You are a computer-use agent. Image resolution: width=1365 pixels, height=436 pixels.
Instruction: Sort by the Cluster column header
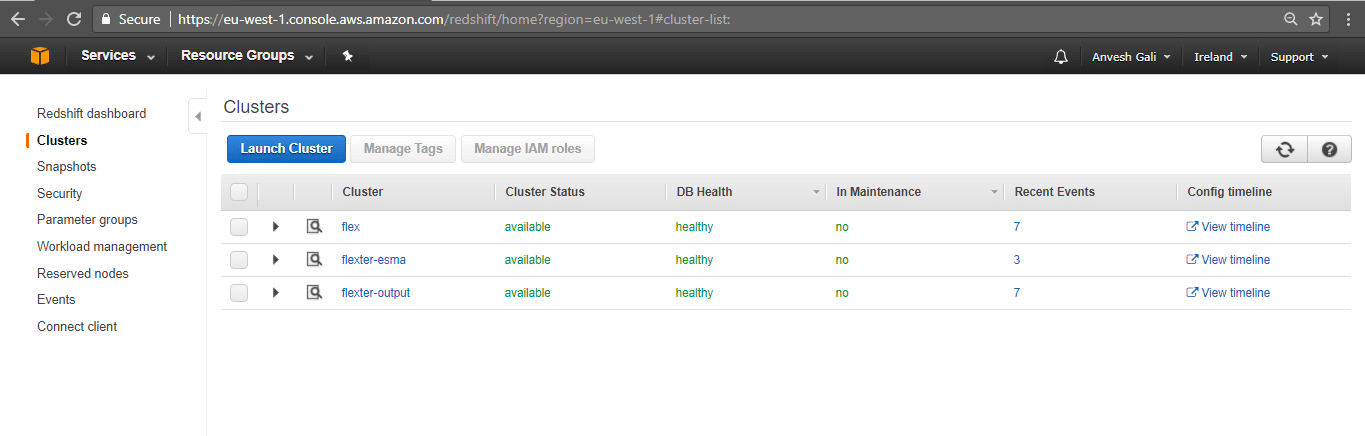(x=363, y=192)
